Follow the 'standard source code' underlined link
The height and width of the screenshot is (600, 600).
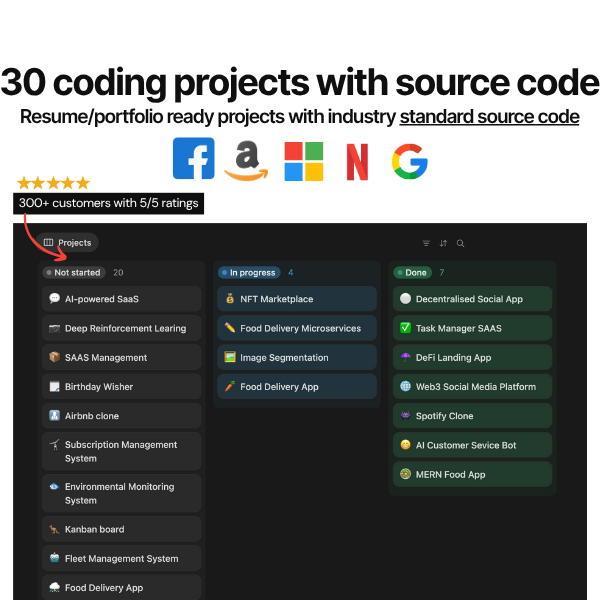[489, 117]
